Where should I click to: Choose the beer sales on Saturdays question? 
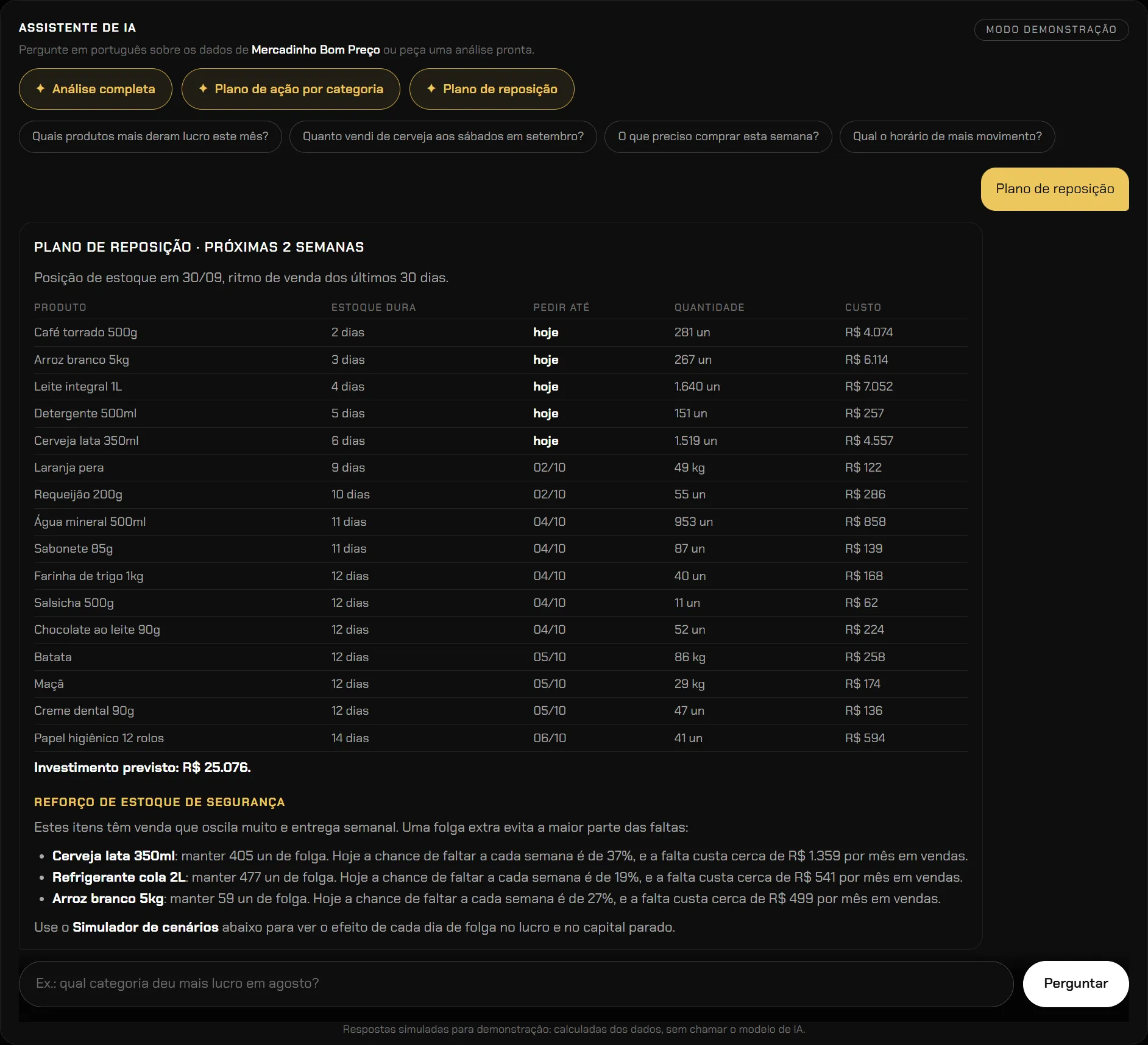(x=443, y=136)
